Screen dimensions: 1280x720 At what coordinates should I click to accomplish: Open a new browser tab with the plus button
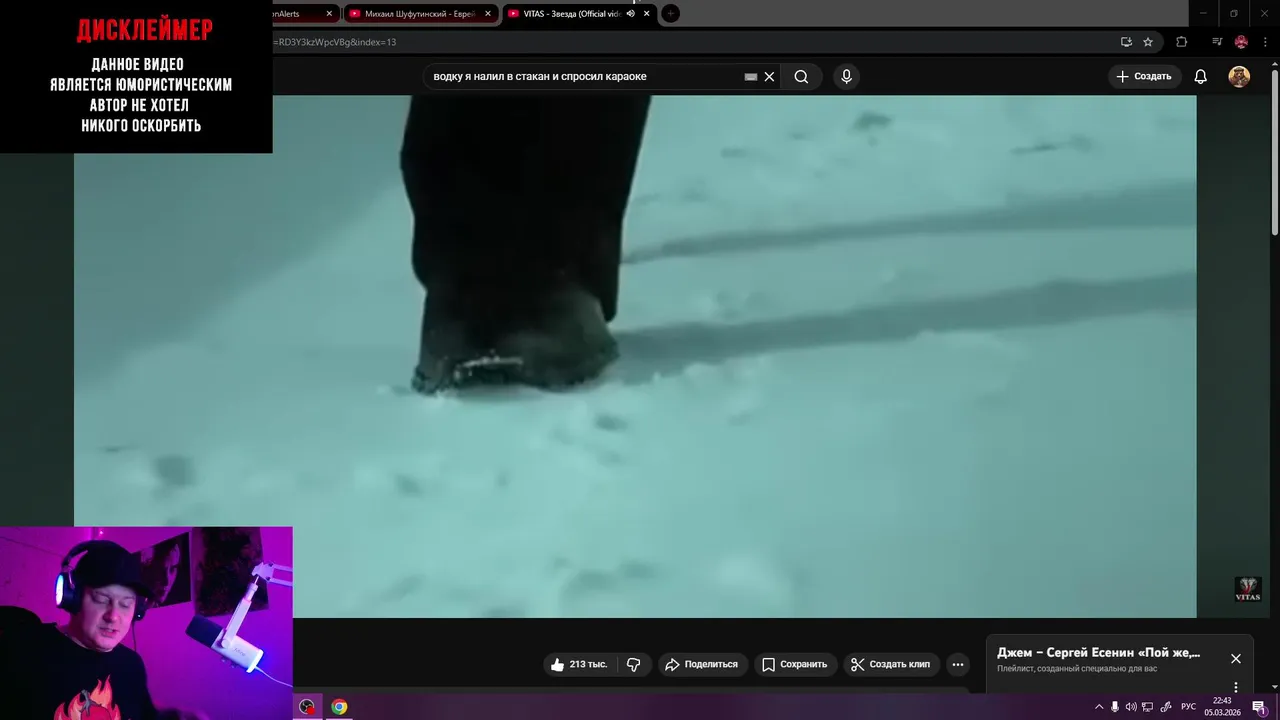click(x=671, y=14)
